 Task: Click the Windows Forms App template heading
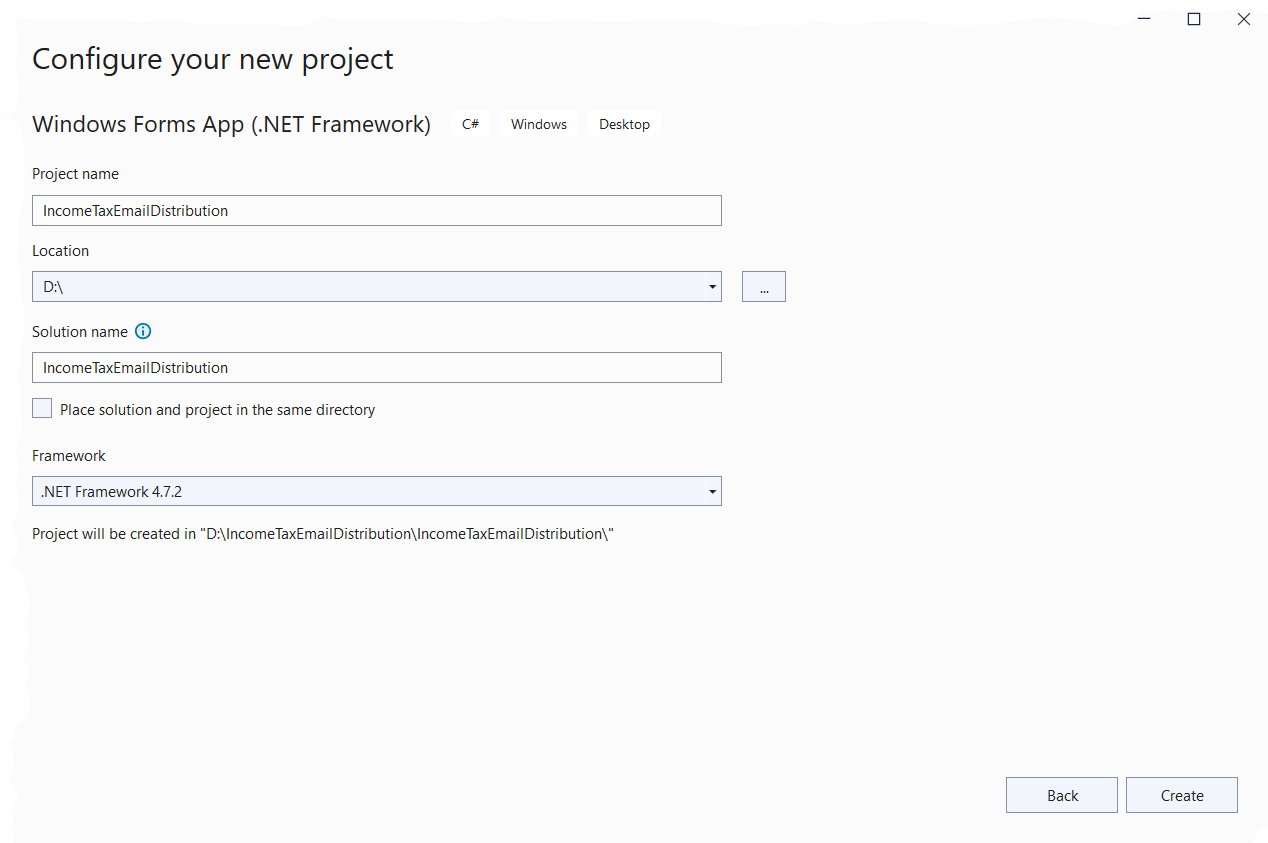click(231, 124)
